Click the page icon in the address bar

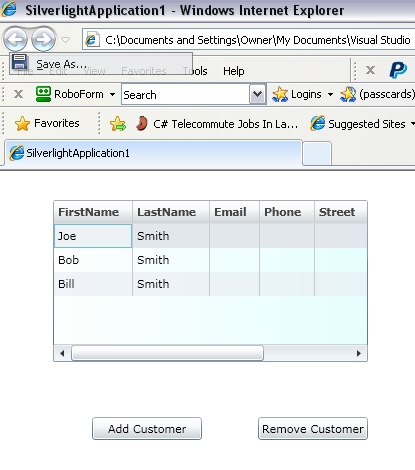(x=92, y=40)
